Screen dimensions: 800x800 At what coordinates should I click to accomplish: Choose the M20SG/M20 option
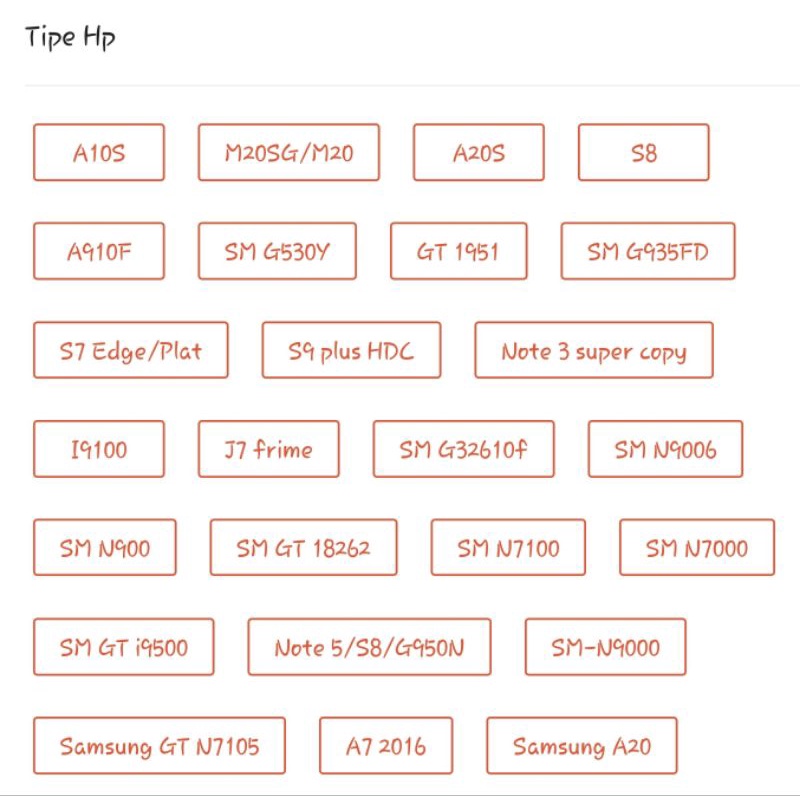coord(289,152)
